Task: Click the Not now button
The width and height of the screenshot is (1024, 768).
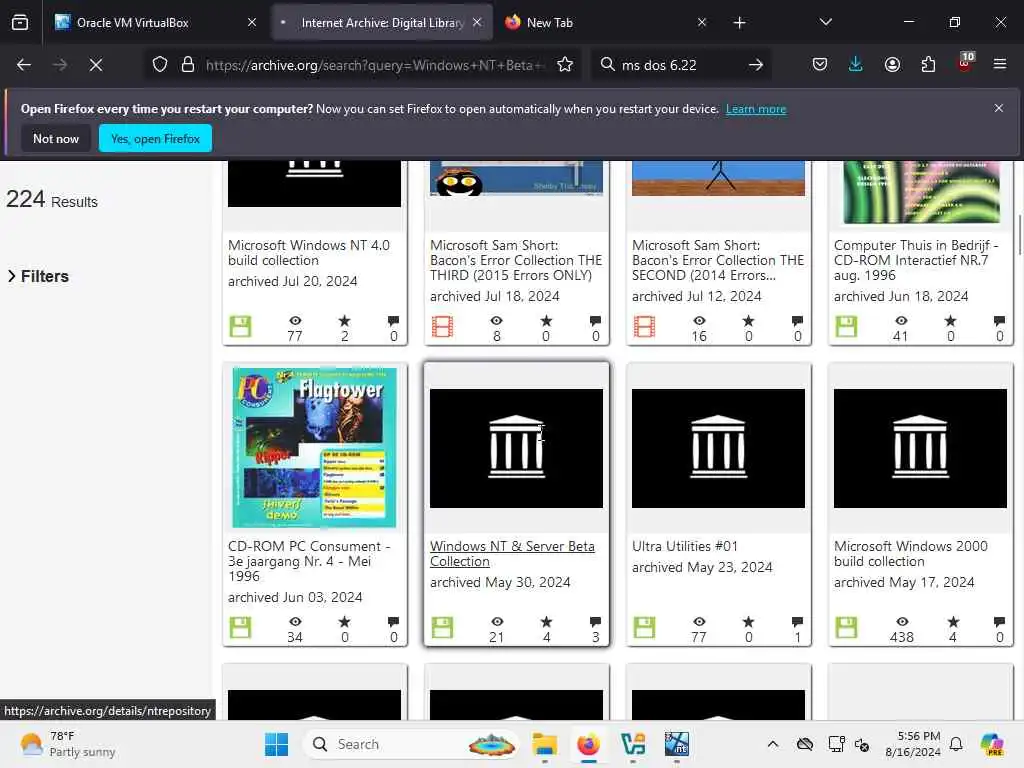Action: (x=56, y=138)
